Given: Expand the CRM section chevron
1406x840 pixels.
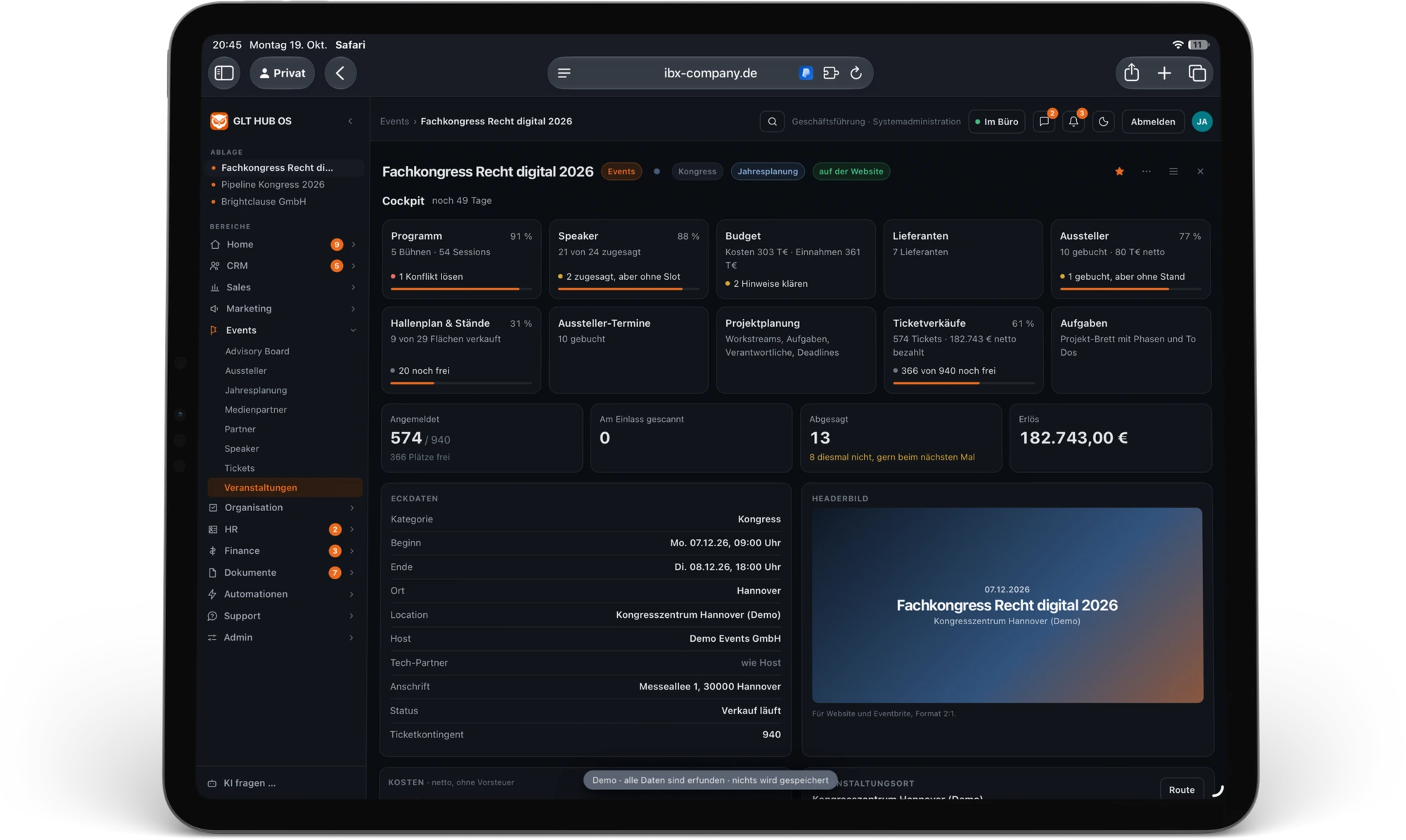Looking at the screenshot, I should (x=353, y=266).
